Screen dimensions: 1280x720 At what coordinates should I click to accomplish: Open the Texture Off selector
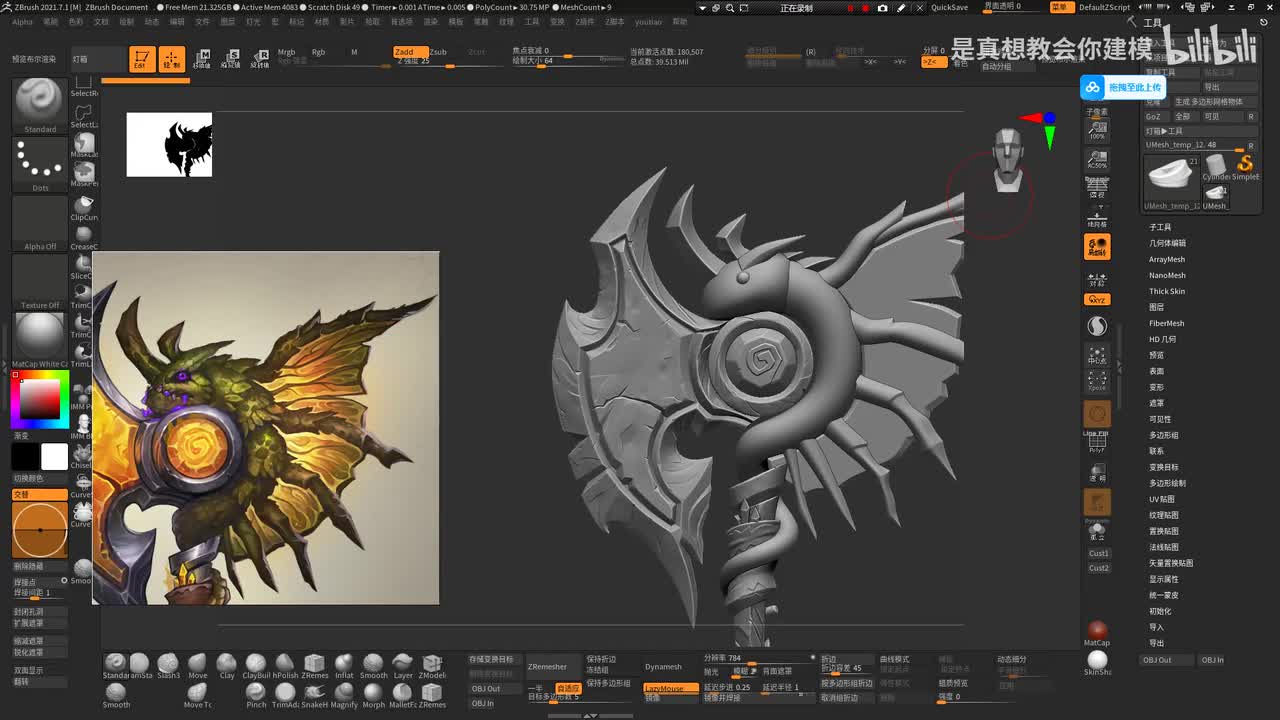[40, 282]
